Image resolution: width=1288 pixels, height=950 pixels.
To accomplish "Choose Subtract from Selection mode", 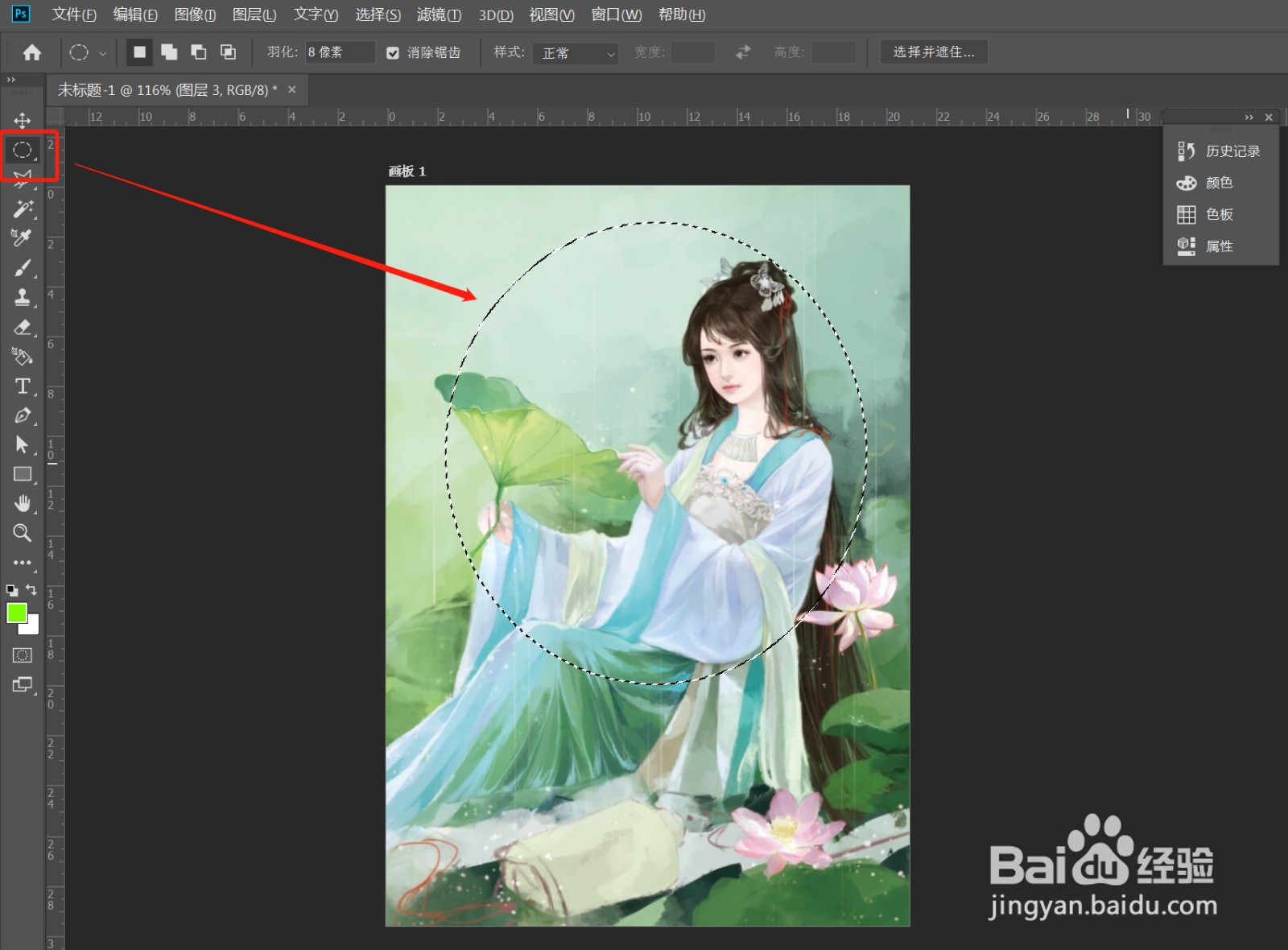I will (x=199, y=52).
